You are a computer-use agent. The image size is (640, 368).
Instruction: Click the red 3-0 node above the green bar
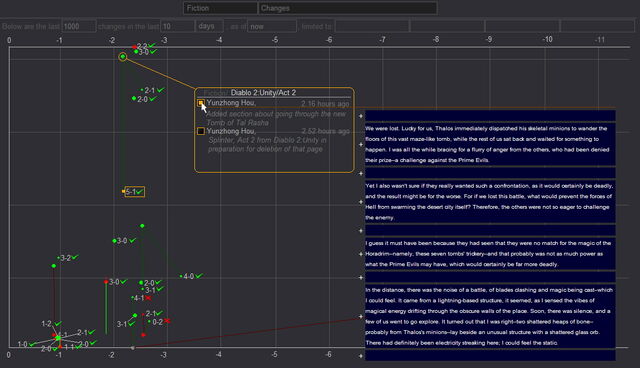pos(106,282)
